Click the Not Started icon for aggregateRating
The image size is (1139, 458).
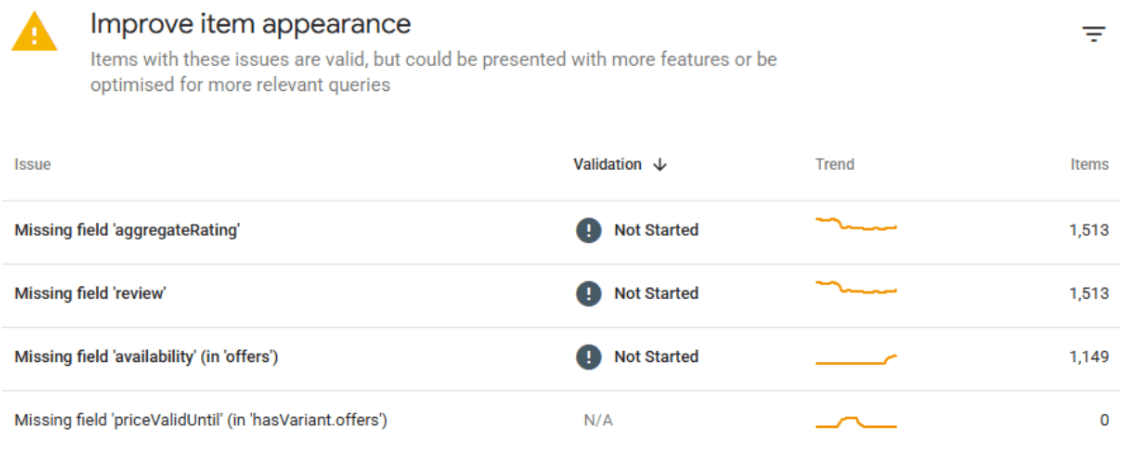click(588, 230)
